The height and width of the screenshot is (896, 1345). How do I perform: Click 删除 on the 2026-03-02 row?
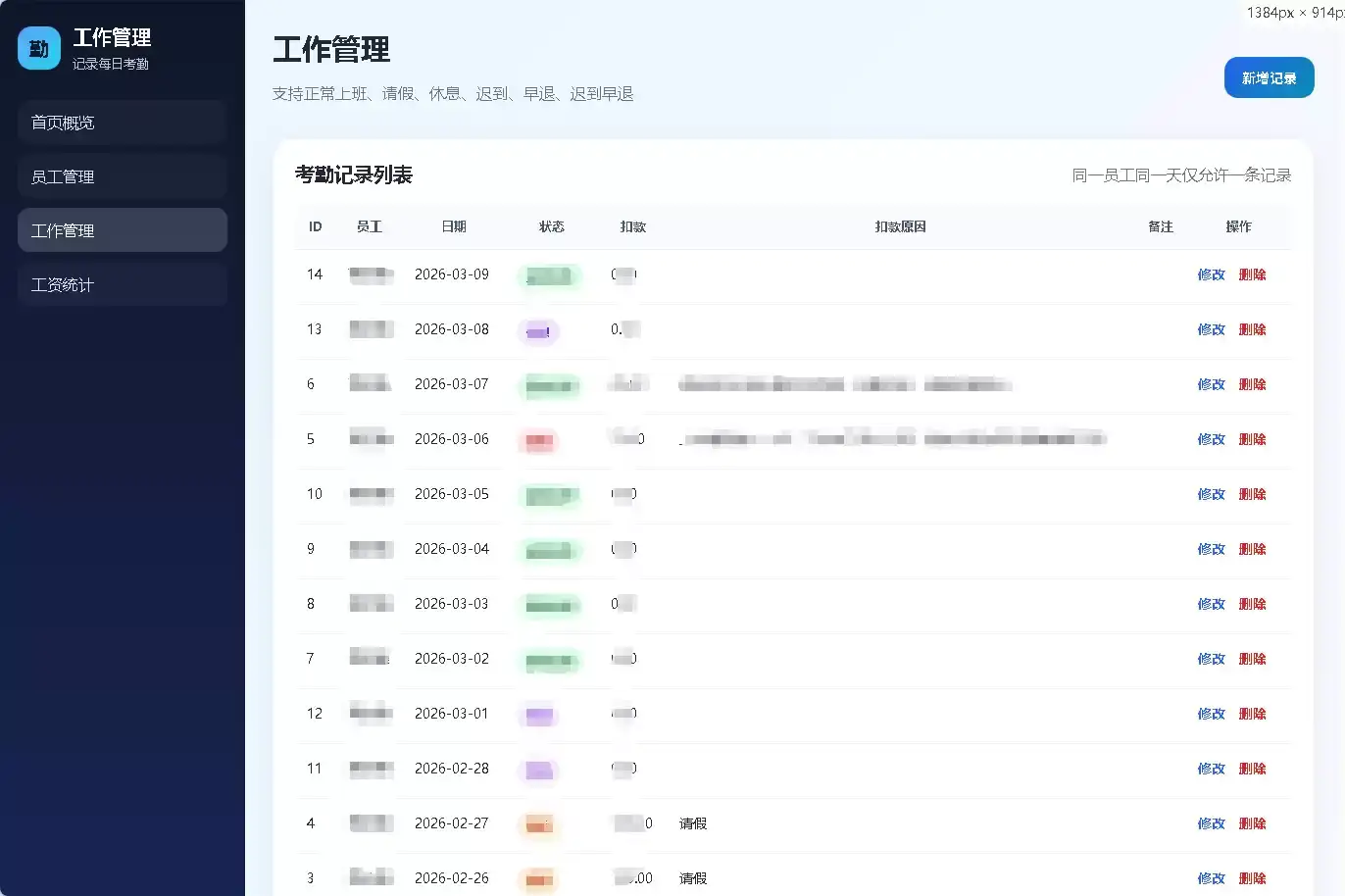[1253, 659]
